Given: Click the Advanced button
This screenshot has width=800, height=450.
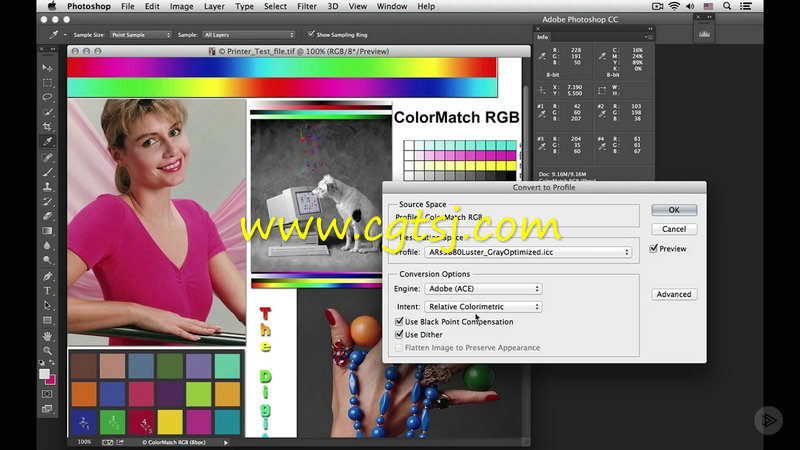Looking at the screenshot, I should click(x=674, y=294).
